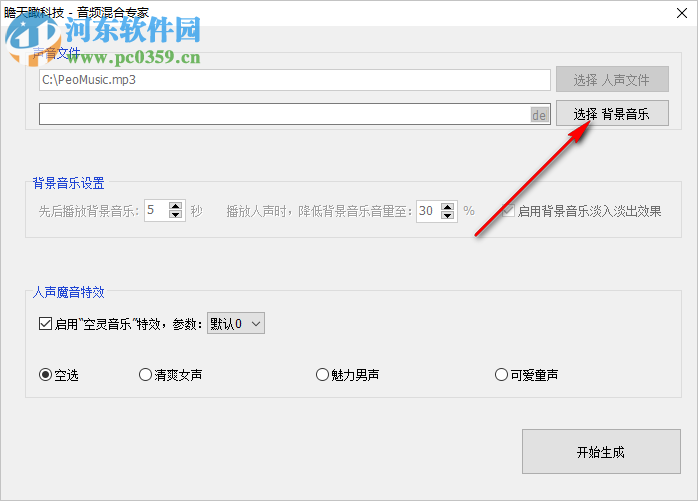Decrease volume percent spinner down arrow
Image resolution: width=698 pixels, height=501 pixels.
click(447, 215)
